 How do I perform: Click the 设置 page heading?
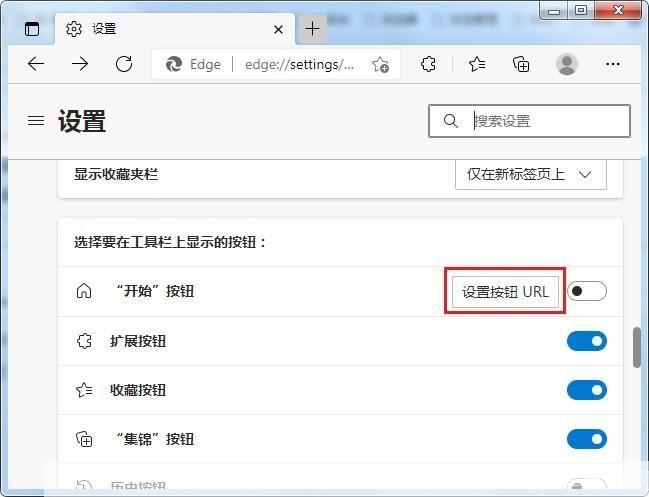click(x=82, y=121)
